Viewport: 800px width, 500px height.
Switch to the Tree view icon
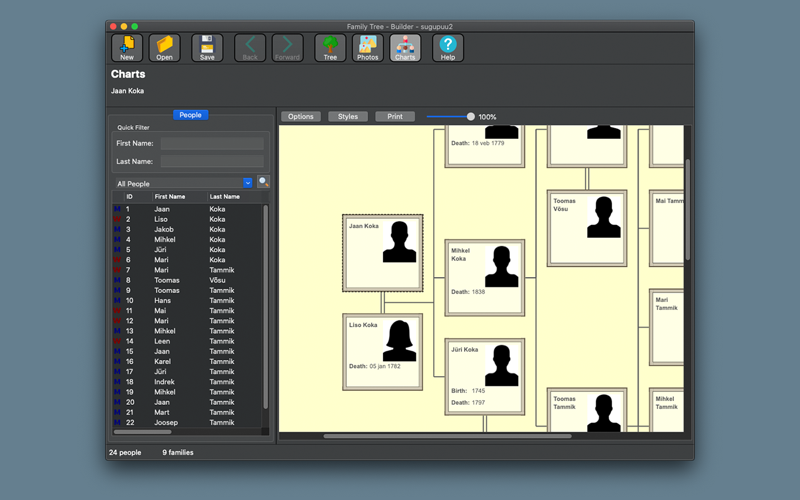coord(330,48)
